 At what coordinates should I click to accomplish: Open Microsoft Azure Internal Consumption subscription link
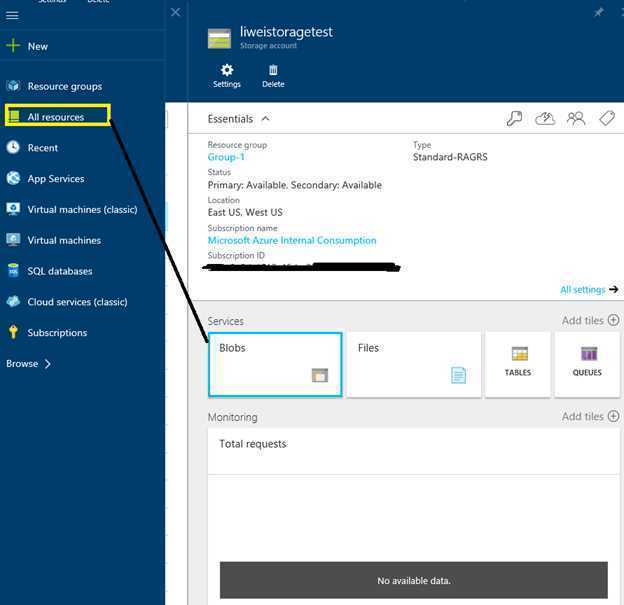[292, 240]
